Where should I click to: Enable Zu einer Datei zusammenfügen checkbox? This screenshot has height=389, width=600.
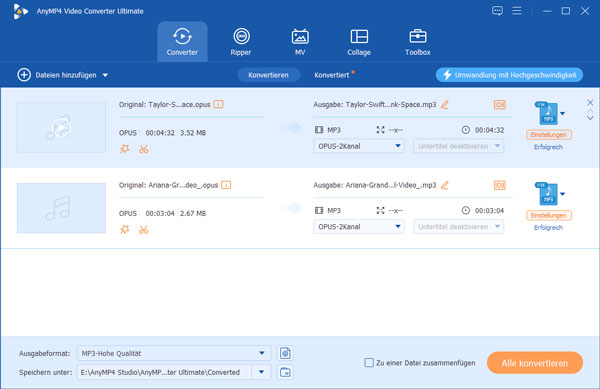(x=369, y=363)
